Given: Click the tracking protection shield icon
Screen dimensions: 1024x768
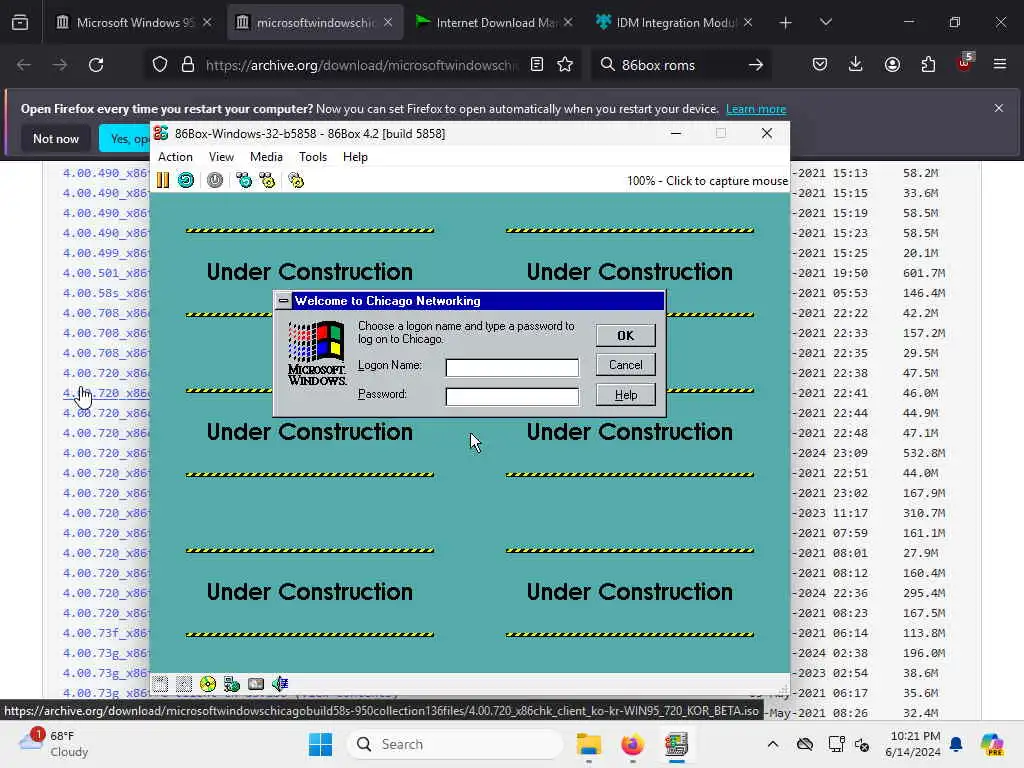Looking at the screenshot, I should (160, 65).
